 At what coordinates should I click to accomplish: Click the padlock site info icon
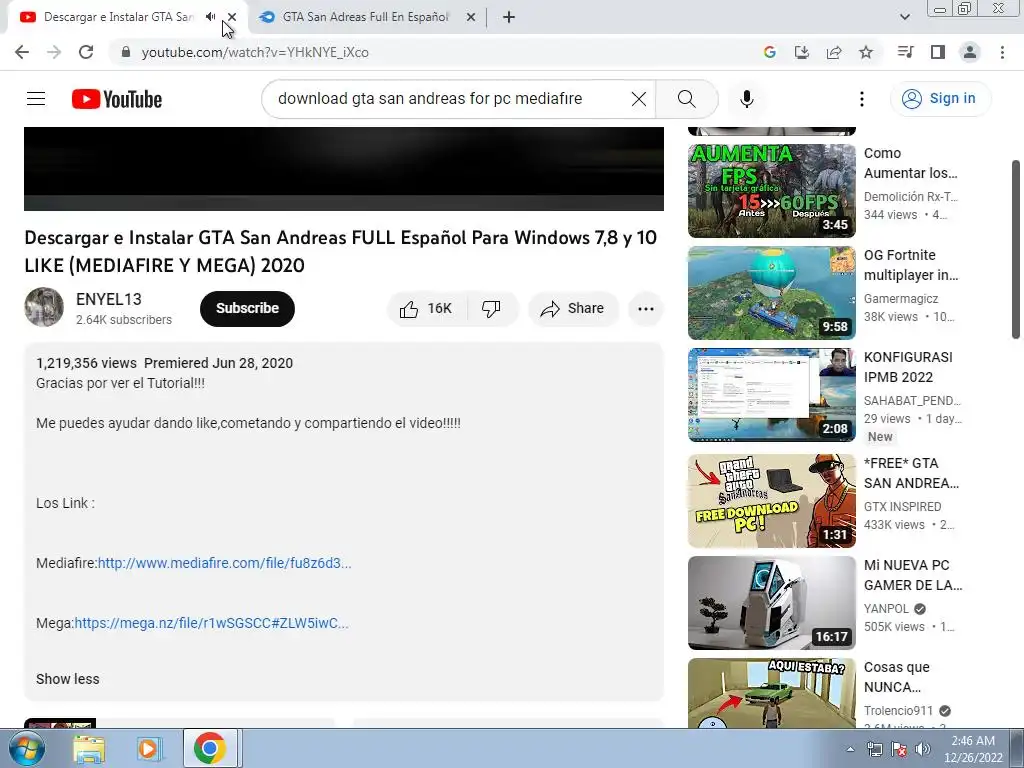[x=126, y=52]
